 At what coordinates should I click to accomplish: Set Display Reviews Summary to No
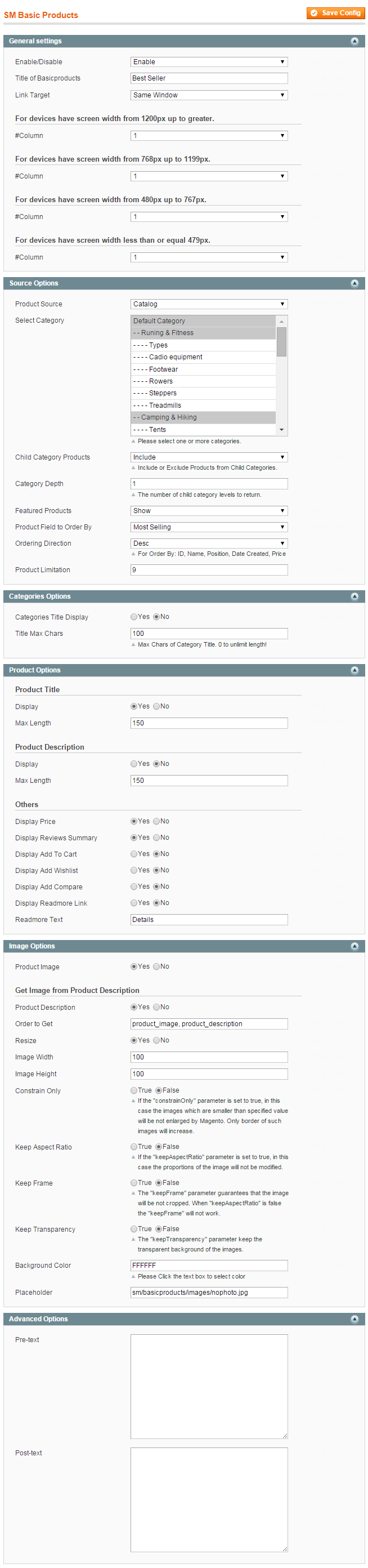tap(156, 838)
